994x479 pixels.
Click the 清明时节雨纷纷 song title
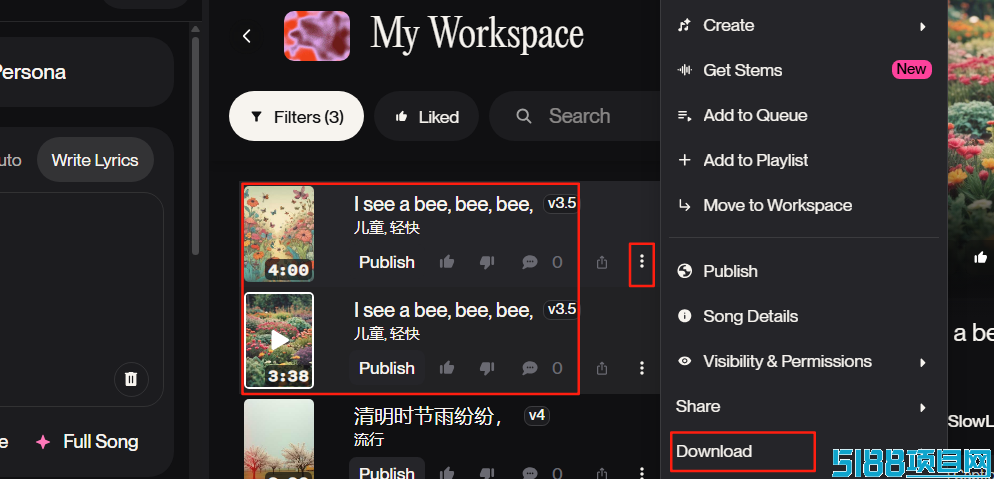(x=429, y=416)
